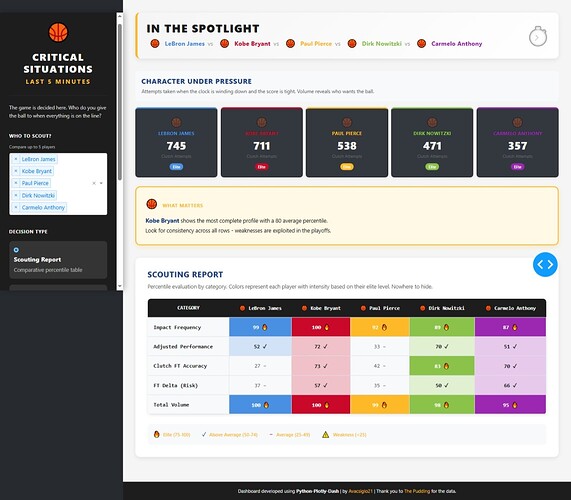Click the Paul Pierce table column header
The width and height of the screenshot is (571, 500).
coord(380,308)
